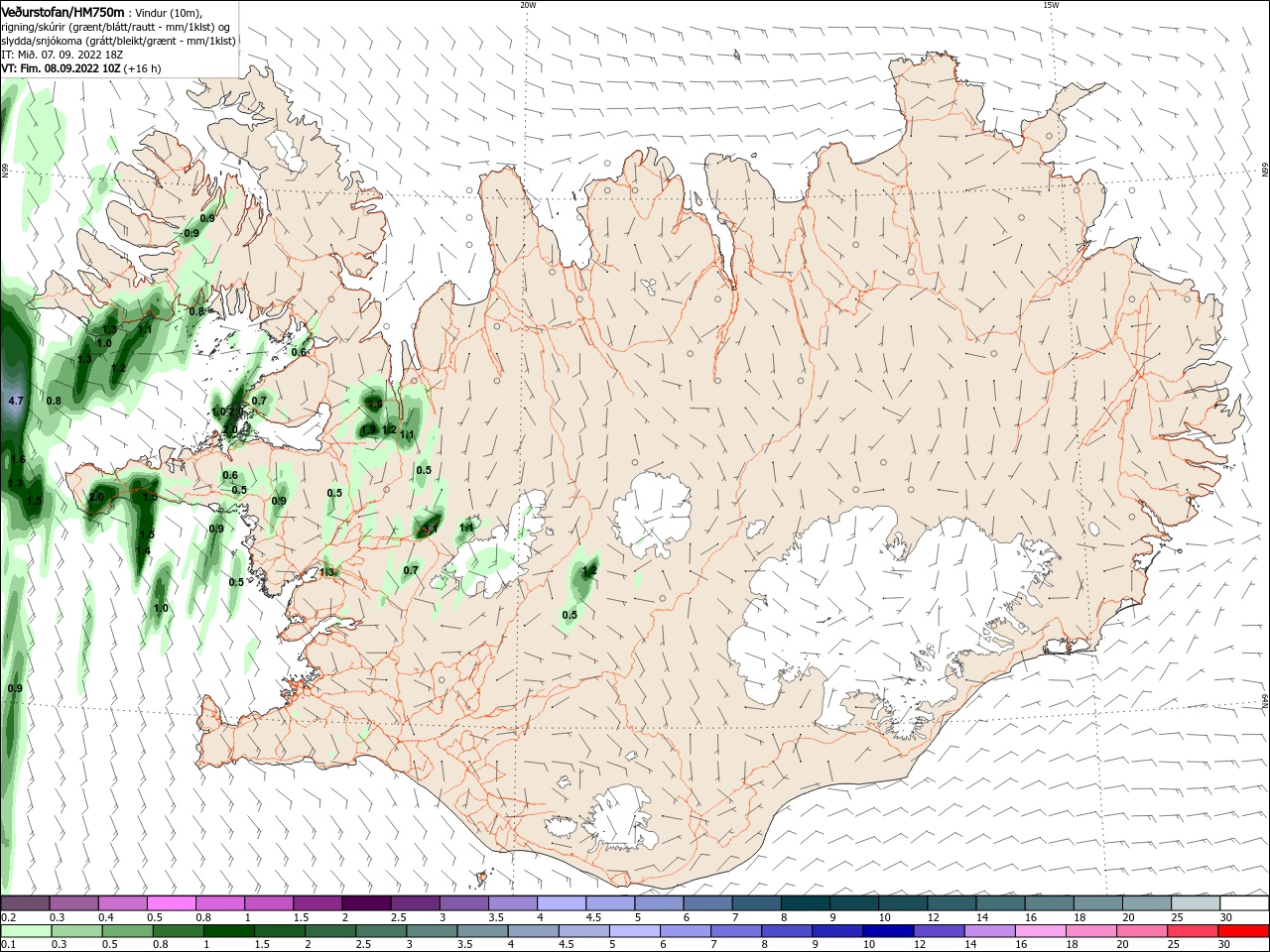Pick the bright pink 0.5 swatch, top row
Screen dimensions: 1270x952
coord(171,903)
